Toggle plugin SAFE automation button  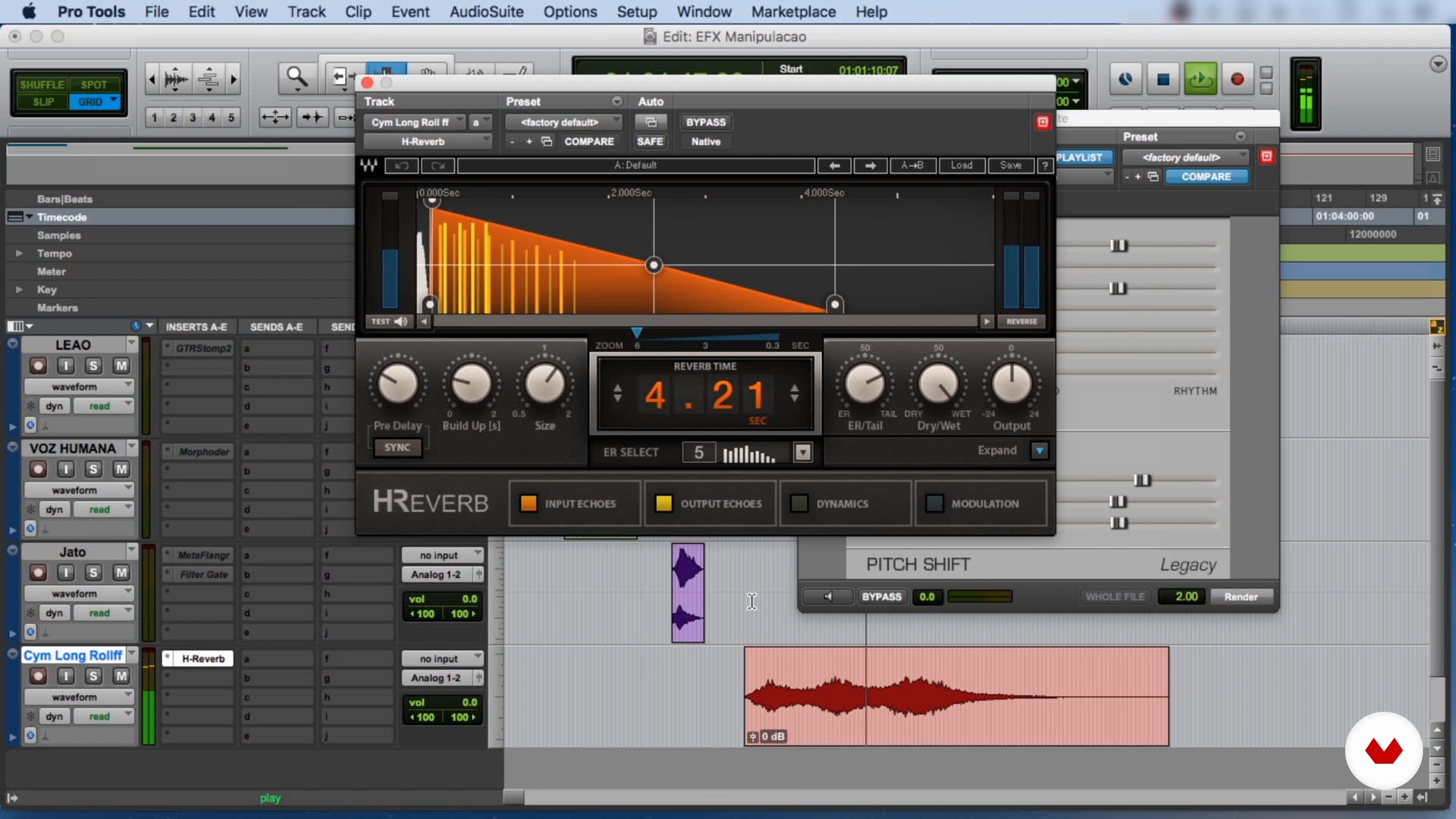[x=650, y=142]
